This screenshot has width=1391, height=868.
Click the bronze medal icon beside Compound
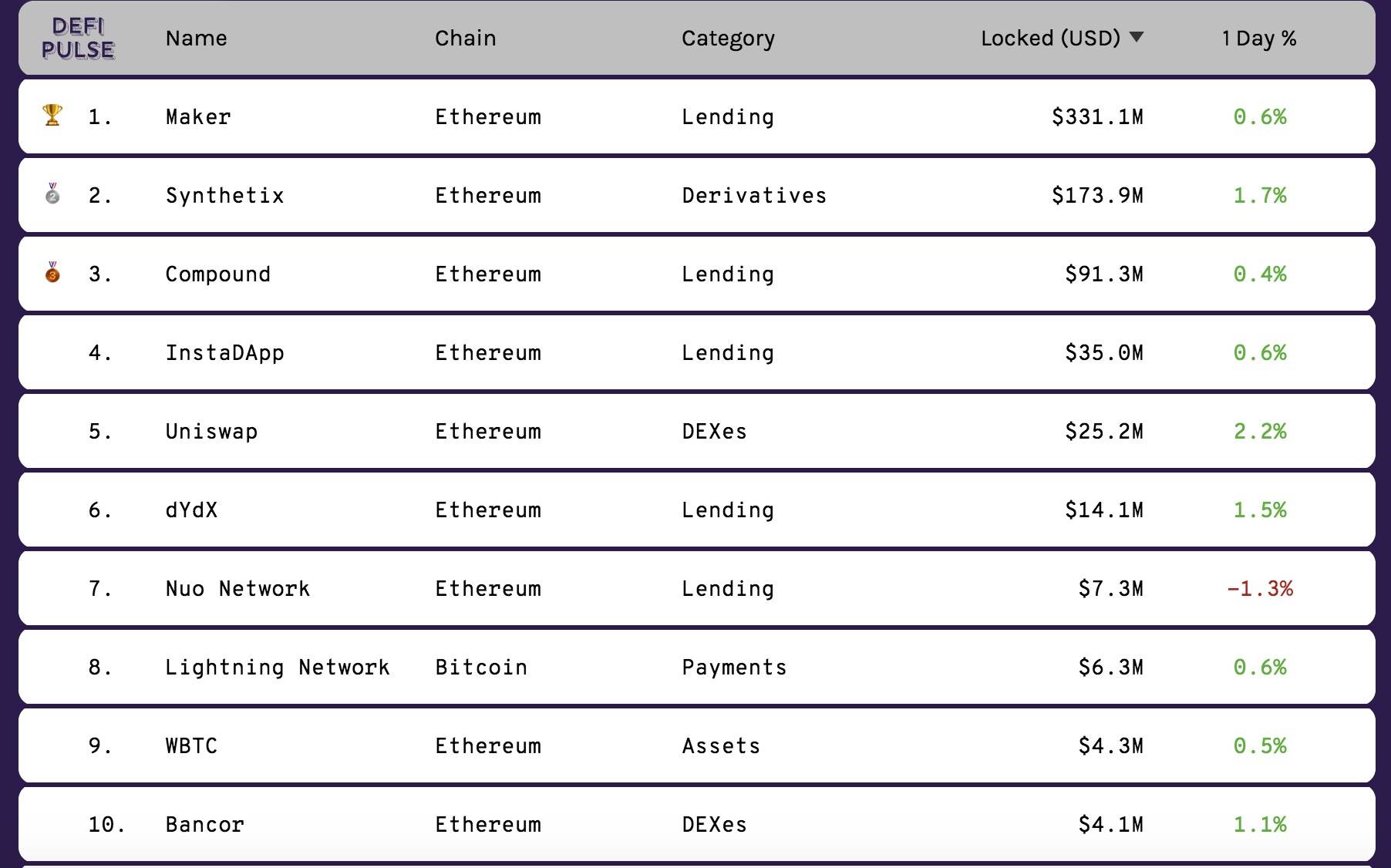pos(52,272)
